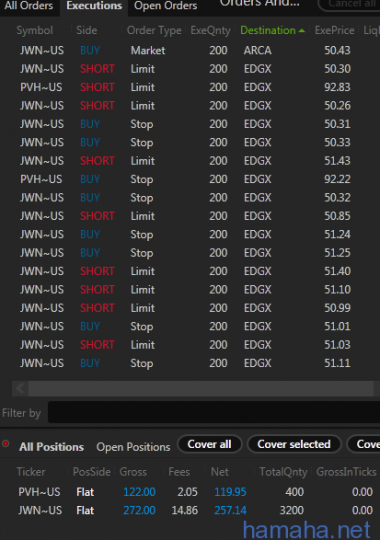
Task: Click the PVH~US net value 119.95
Action: (230, 492)
